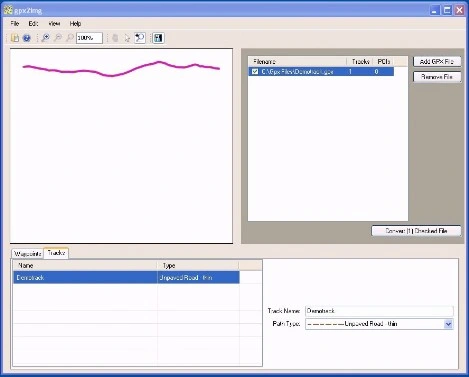Screen dimensions: 469x377
Task: Click Convert Checked File button
Action: click(x=416, y=231)
